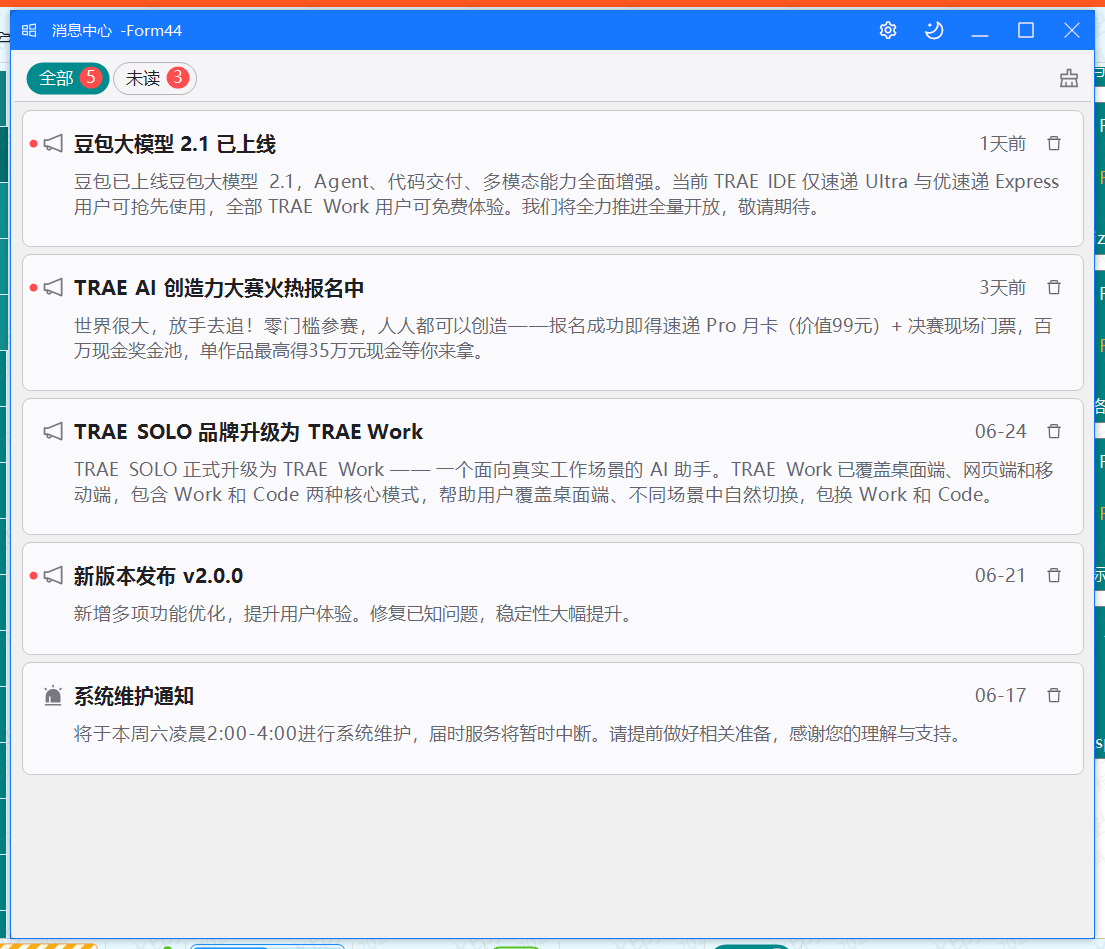Open message title TRAE SOLO 品牌升级为 TRAE Work
The width and height of the screenshot is (1105, 949).
pyautogui.click(x=248, y=432)
